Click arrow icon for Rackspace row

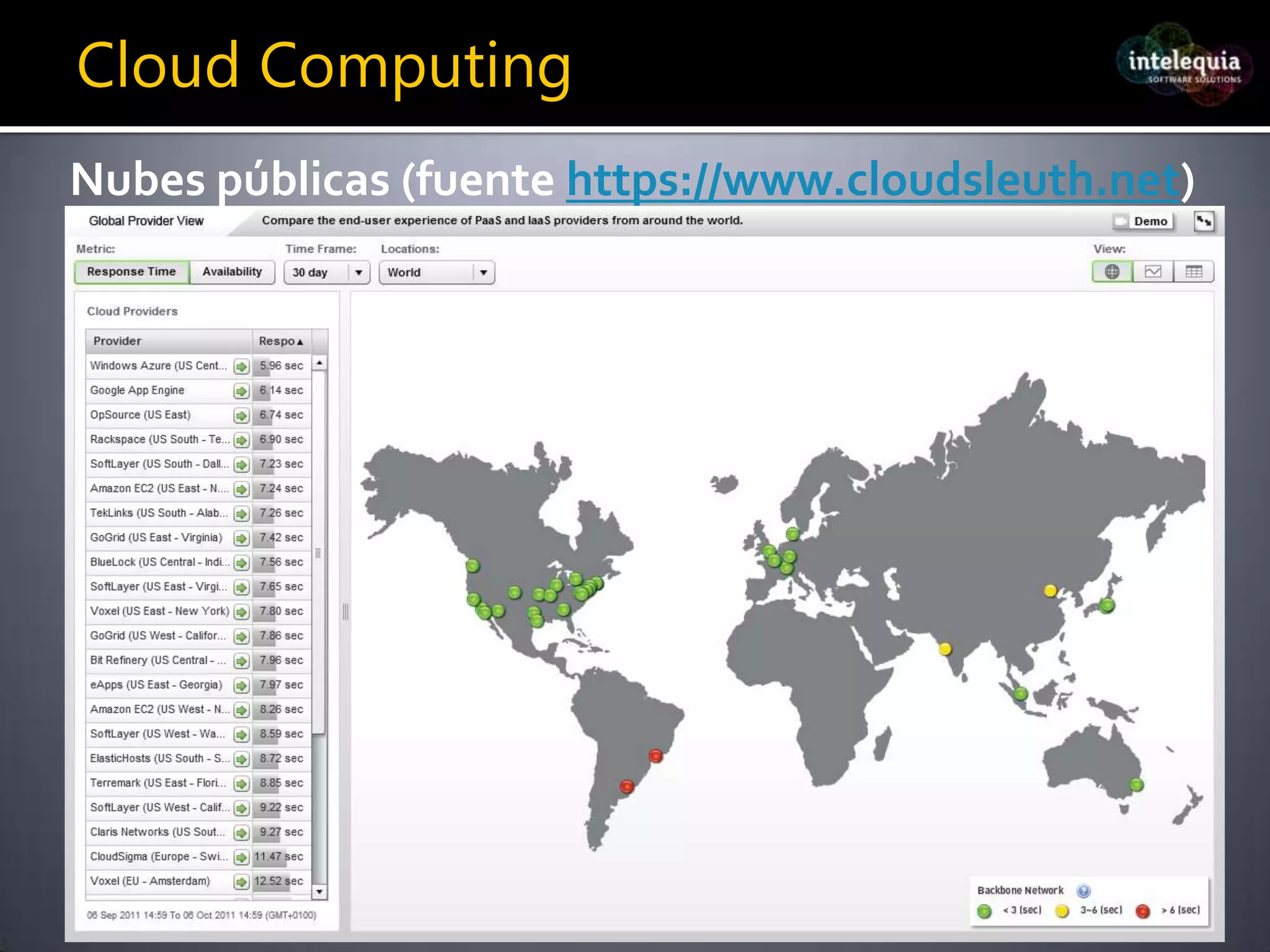pos(241,440)
